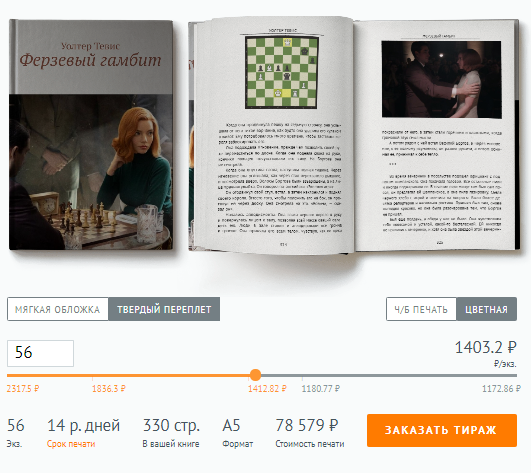Click the 1836.3 ₽ price tier label

point(109,388)
